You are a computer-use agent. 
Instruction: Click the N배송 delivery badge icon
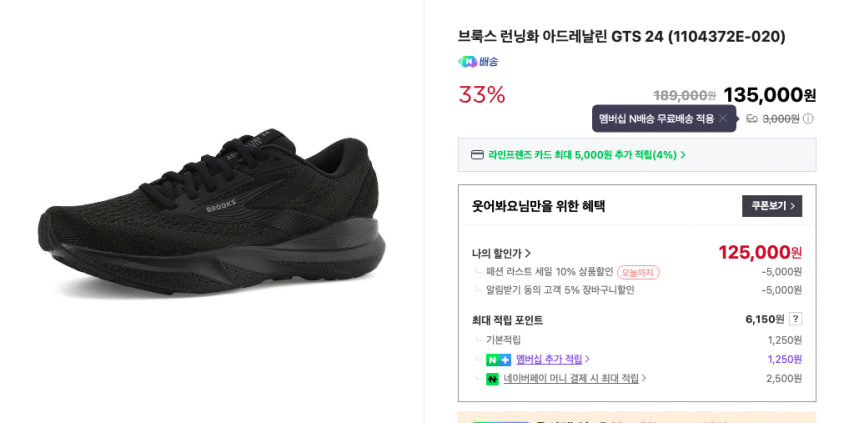click(x=468, y=62)
